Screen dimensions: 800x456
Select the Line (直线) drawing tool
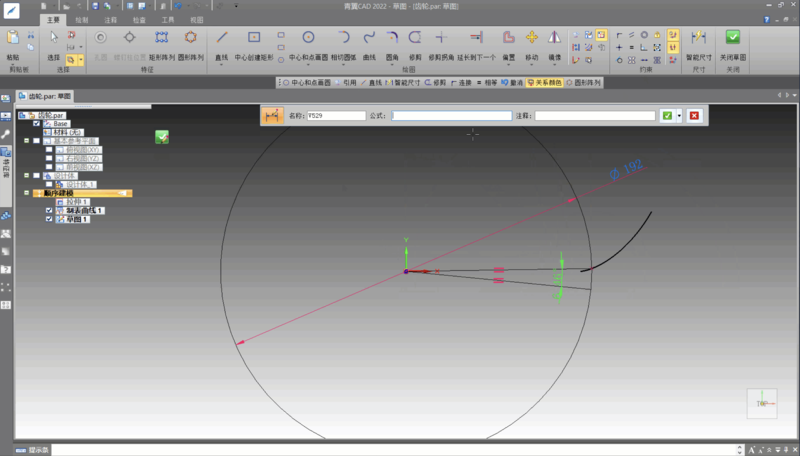click(x=222, y=38)
